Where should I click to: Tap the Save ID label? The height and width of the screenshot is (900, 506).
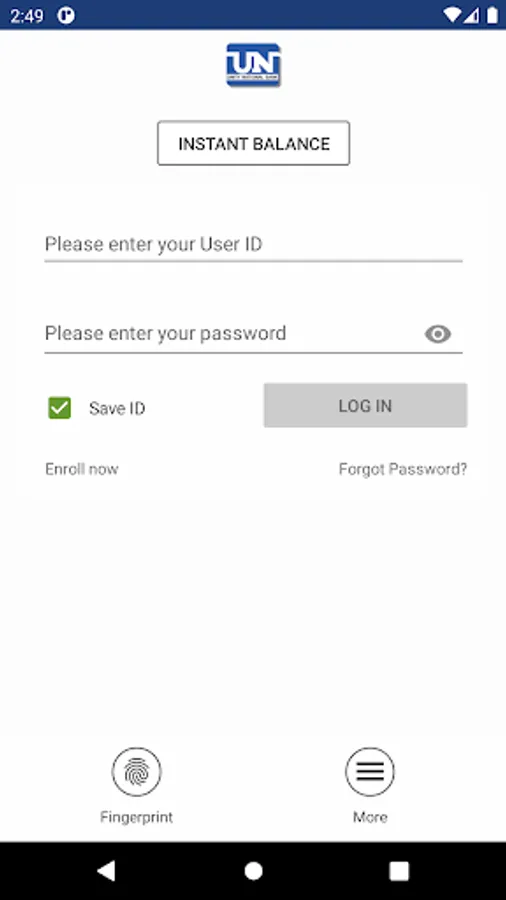tap(117, 409)
